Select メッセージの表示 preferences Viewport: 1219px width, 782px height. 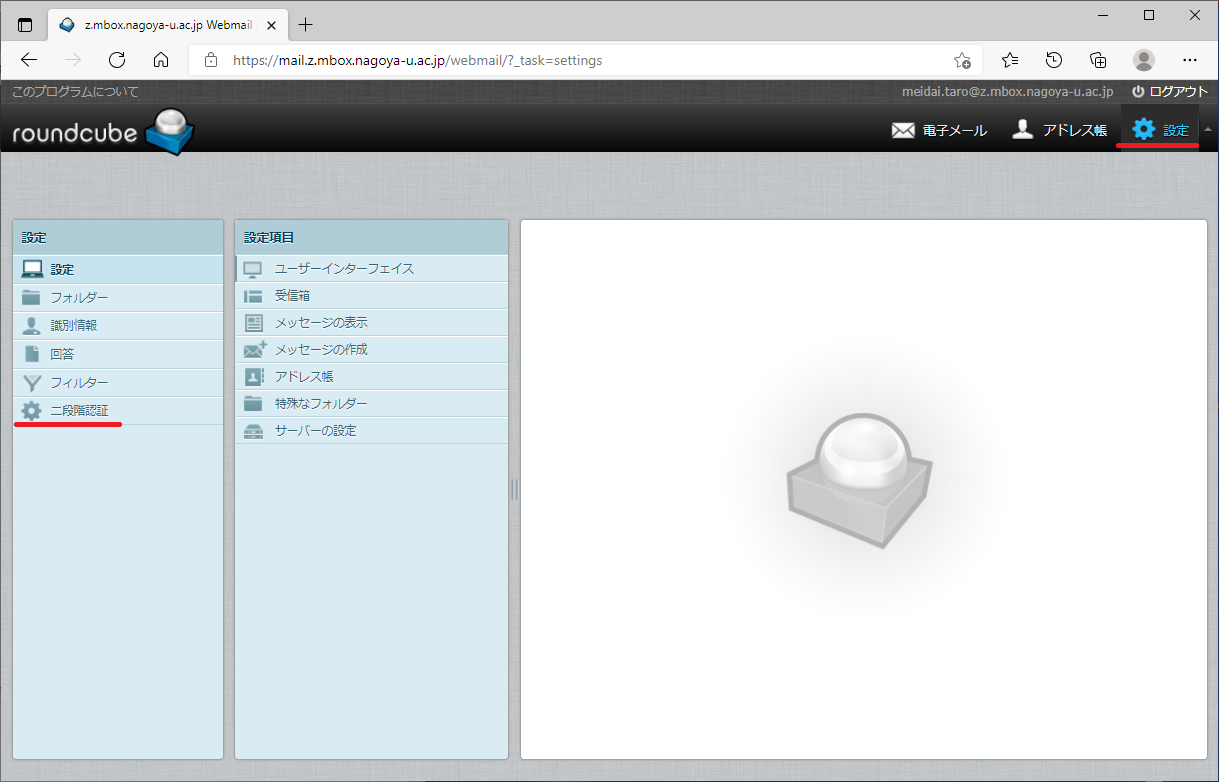(x=321, y=323)
